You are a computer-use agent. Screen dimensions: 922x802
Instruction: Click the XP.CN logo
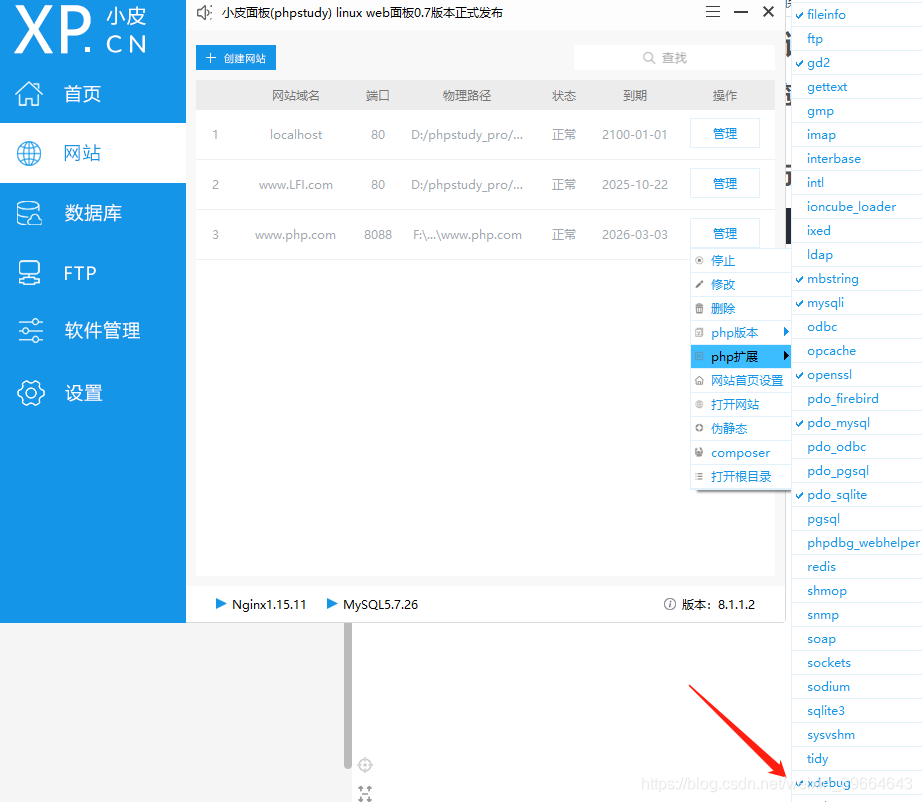(81, 29)
